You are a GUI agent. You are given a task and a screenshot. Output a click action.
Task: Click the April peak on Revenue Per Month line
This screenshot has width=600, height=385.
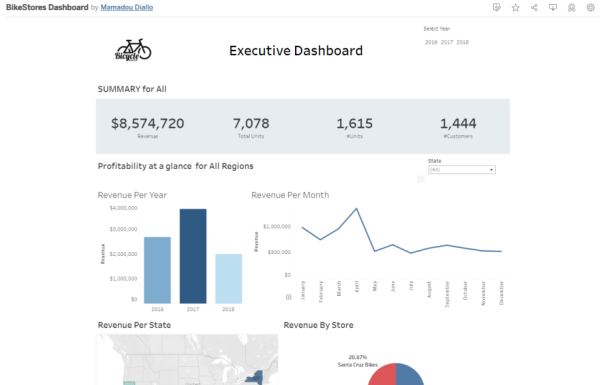[x=357, y=209]
